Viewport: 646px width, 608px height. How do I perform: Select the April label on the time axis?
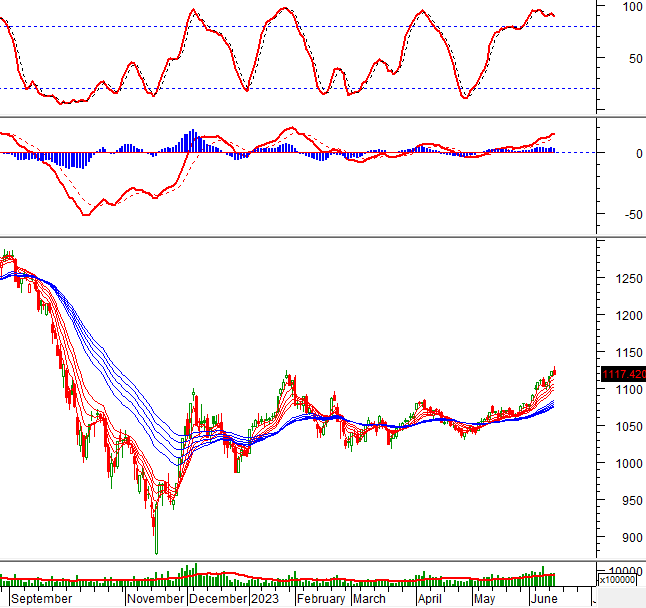430,598
